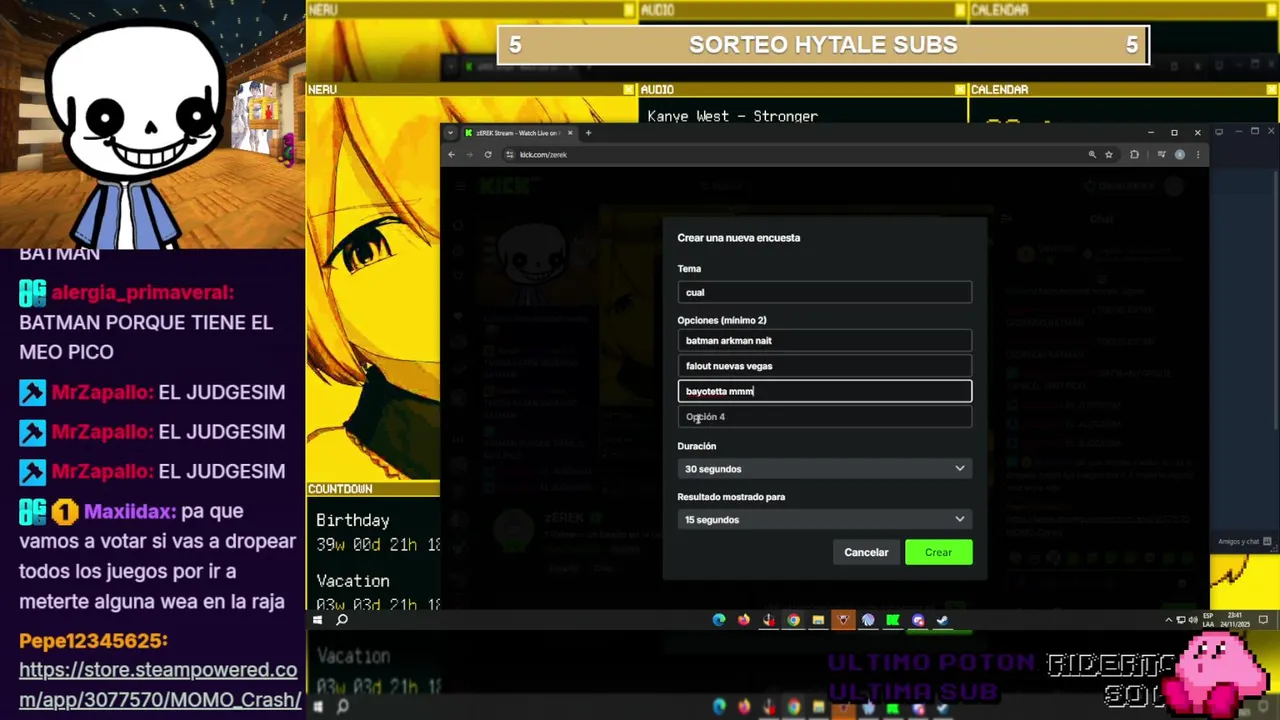Open the media controls icon in Chrome toolbar

(x=1161, y=154)
